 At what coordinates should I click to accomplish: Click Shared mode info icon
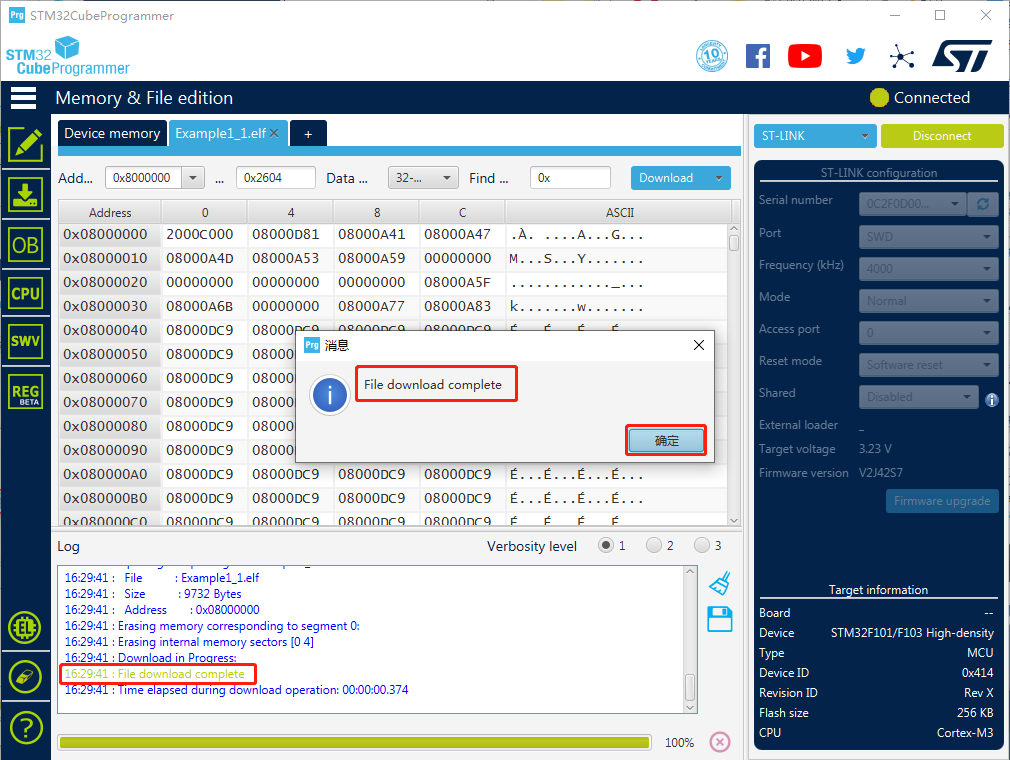coord(992,400)
